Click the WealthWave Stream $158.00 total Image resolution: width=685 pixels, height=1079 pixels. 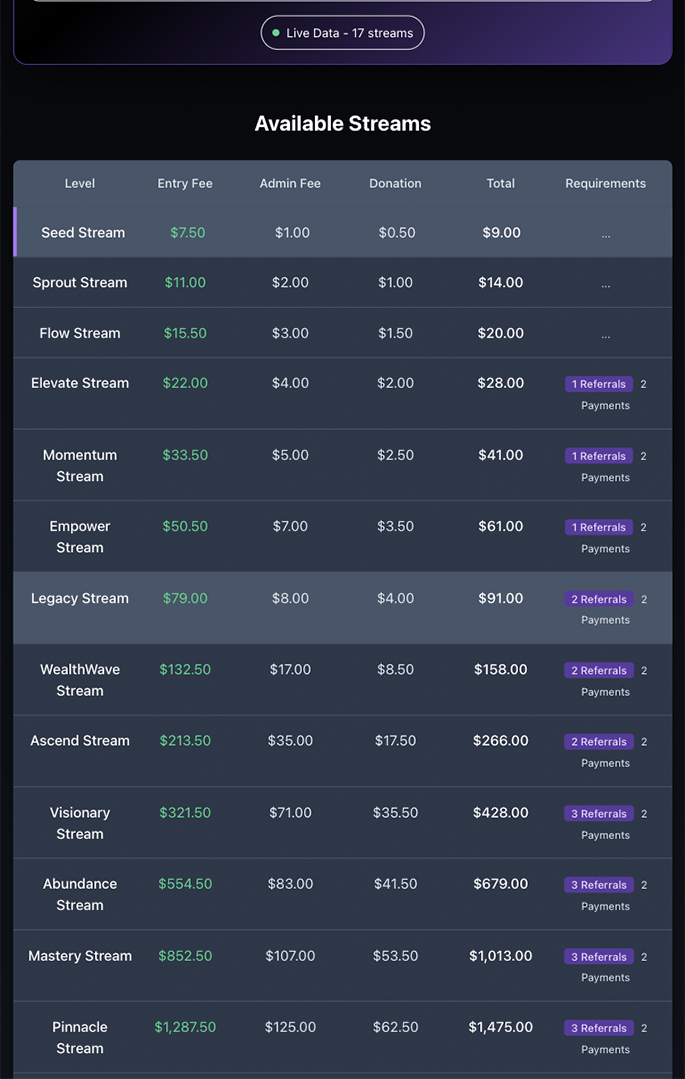coord(500,669)
